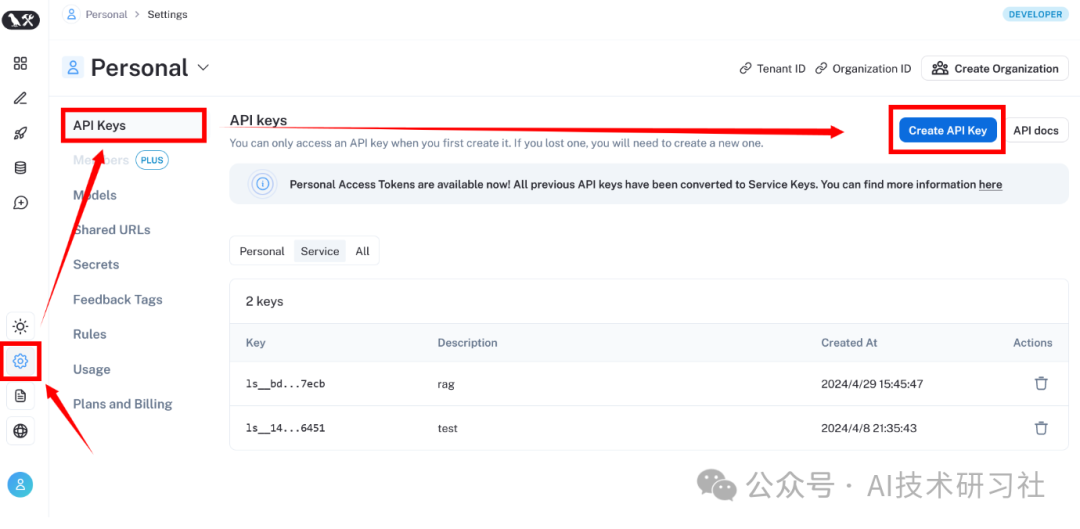
Task: Open the settings gear icon in sidebar
Action: coord(20,361)
